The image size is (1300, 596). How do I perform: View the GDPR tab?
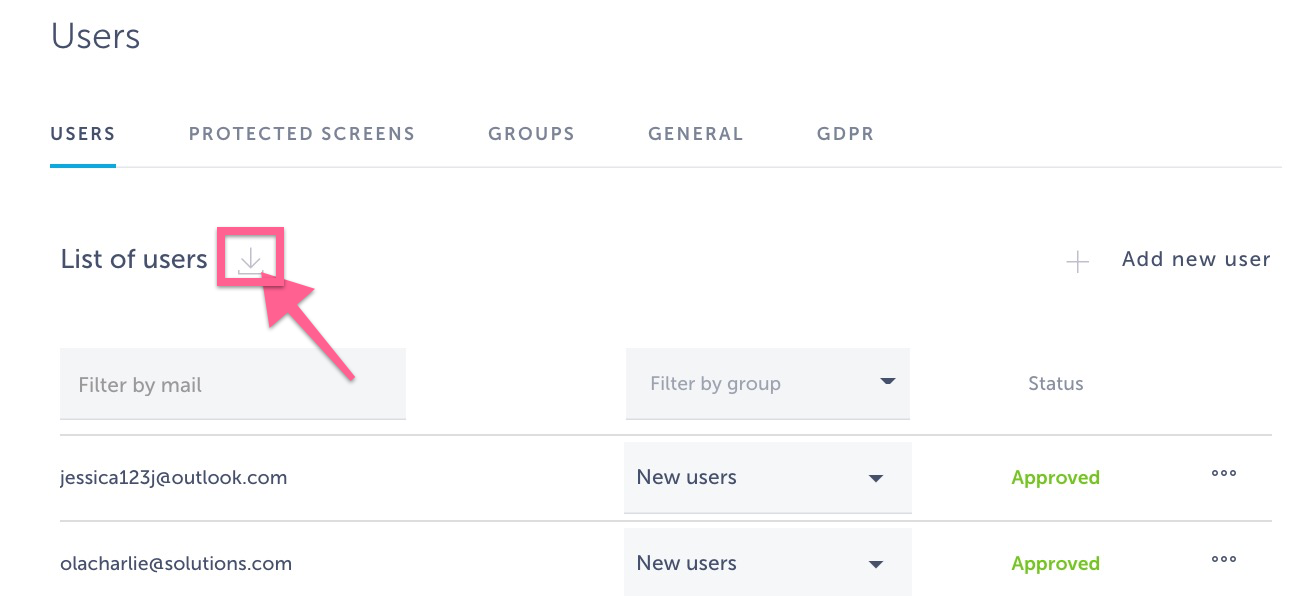coord(845,133)
